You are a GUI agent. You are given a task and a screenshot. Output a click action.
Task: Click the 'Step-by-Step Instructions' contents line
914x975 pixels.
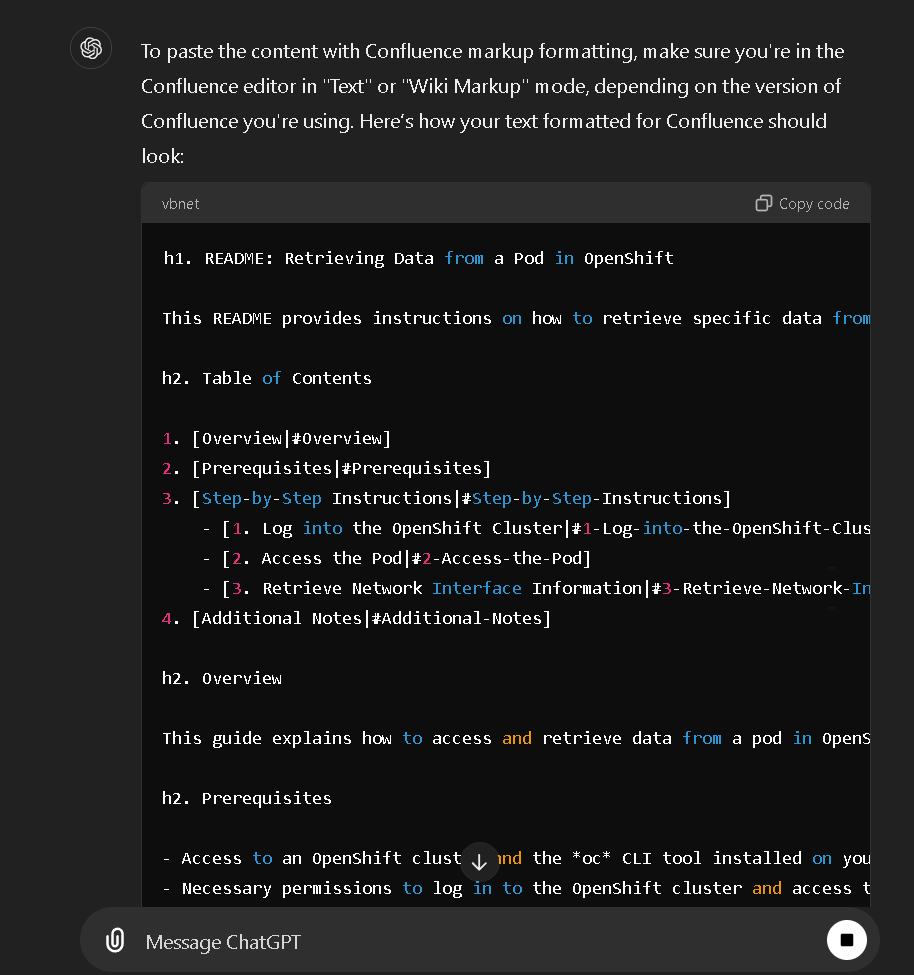click(446, 498)
